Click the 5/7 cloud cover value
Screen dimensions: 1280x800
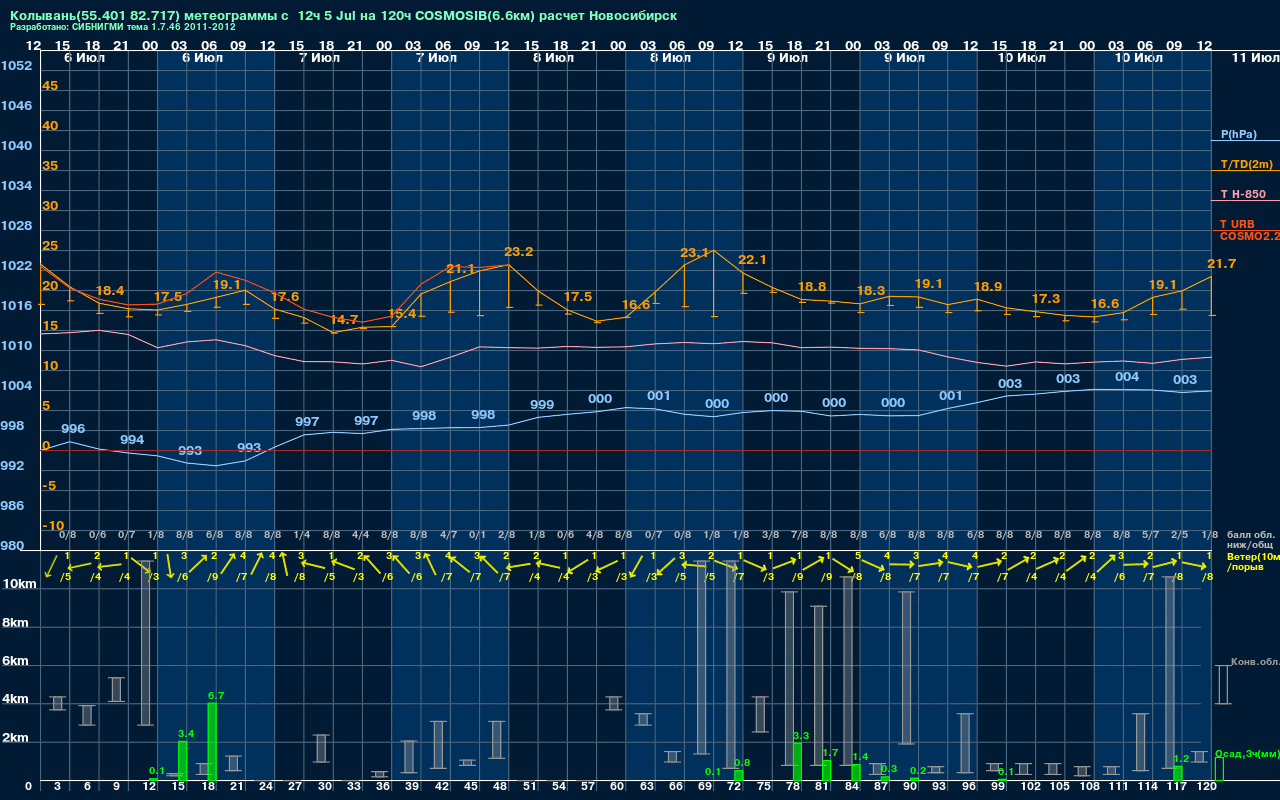point(1151,535)
